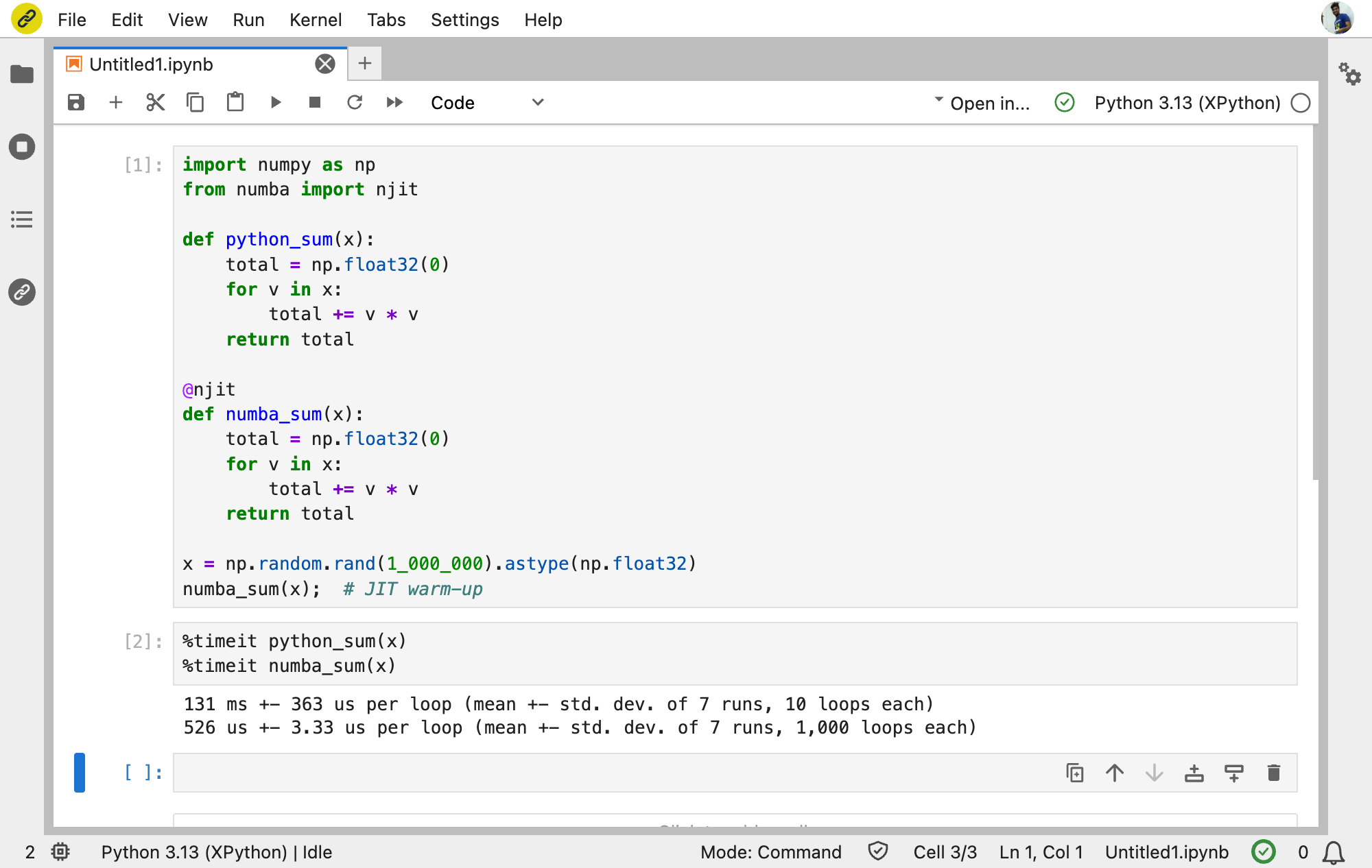Screen dimensions: 1372x868
Task: Click the timeit output 131 ms line
Action: pos(558,704)
